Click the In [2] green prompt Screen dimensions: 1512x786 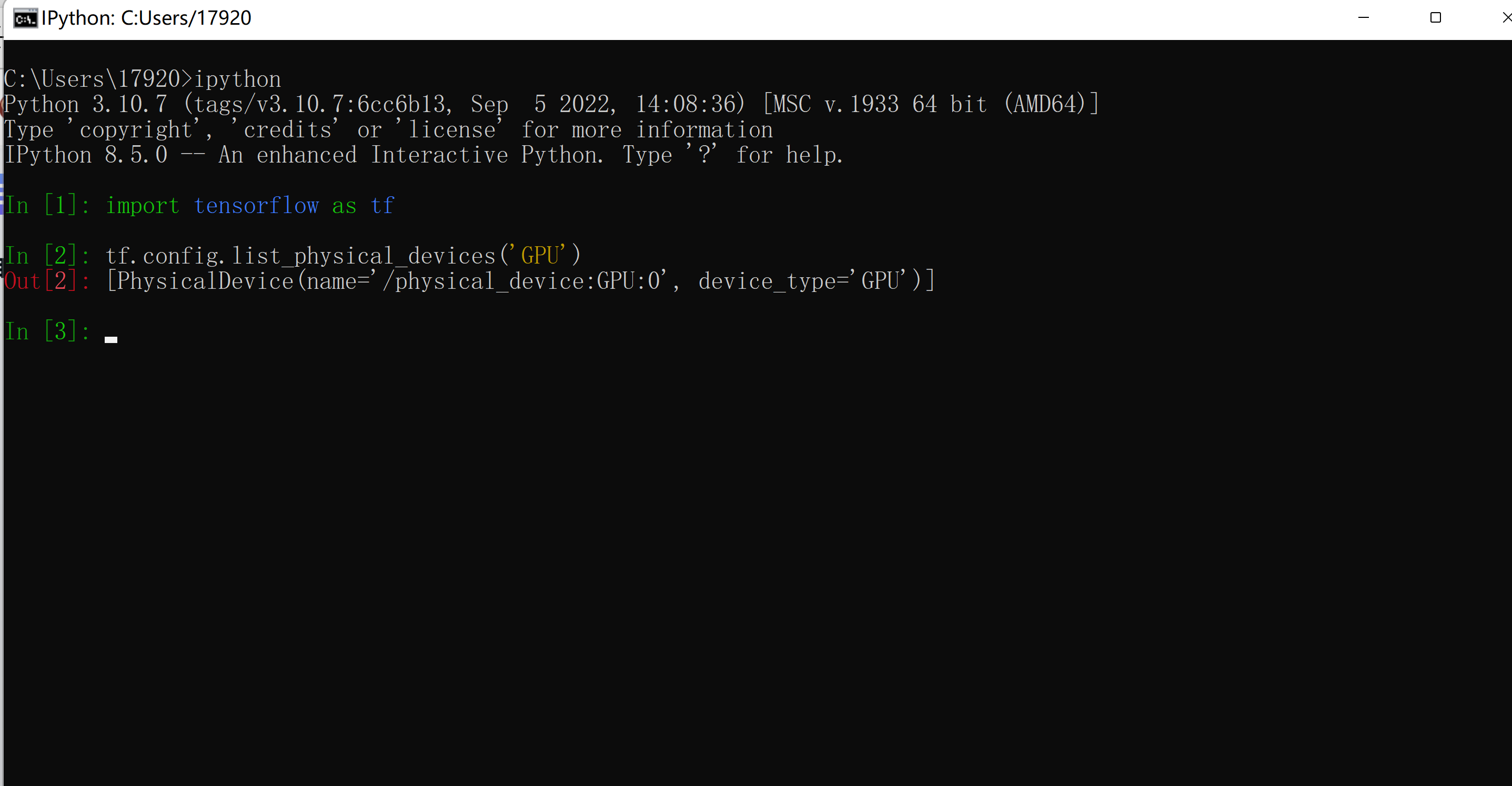tap(47, 256)
